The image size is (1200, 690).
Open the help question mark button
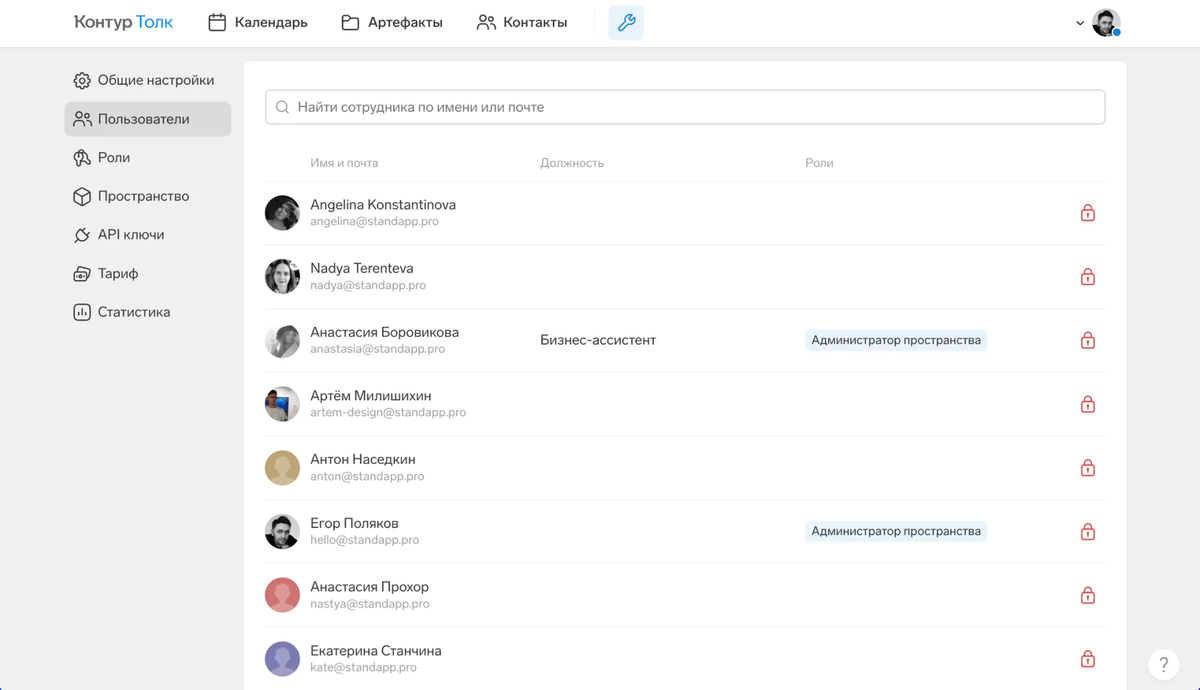point(1163,664)
